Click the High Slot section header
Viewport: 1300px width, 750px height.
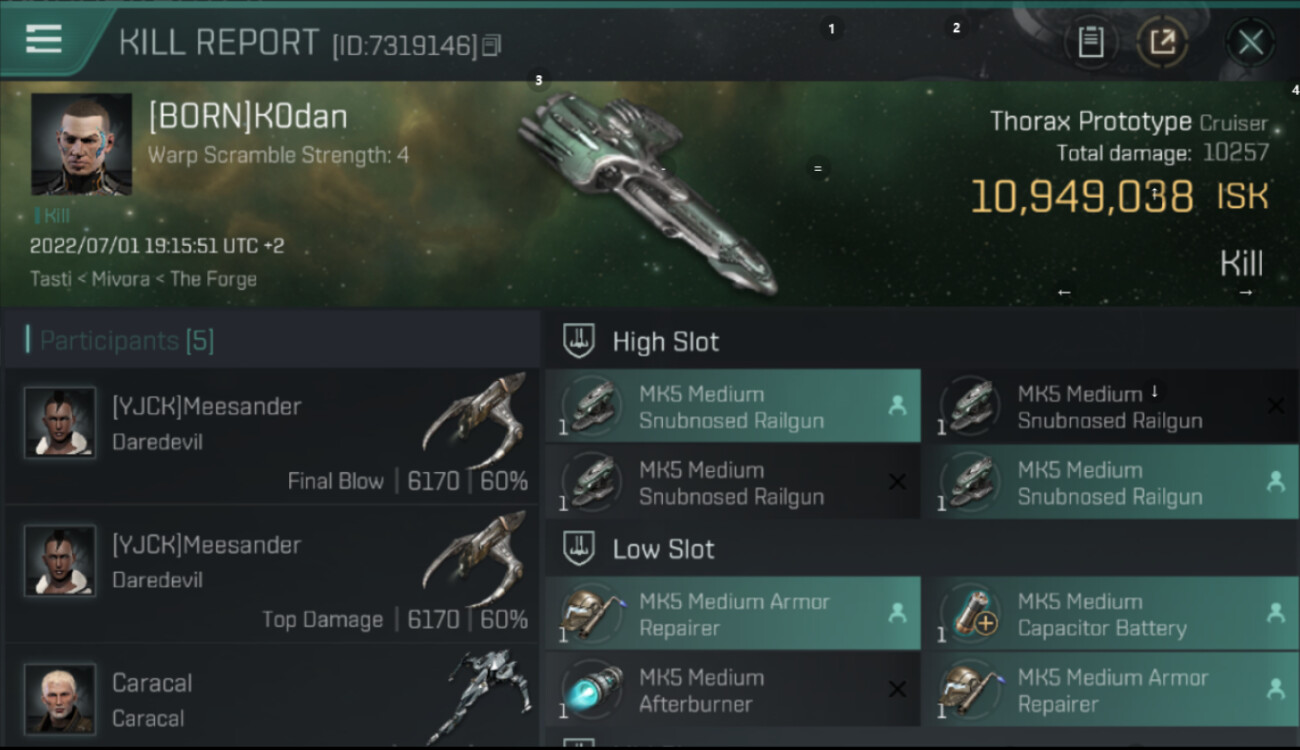pyautogui.click(x=665, y=342)
